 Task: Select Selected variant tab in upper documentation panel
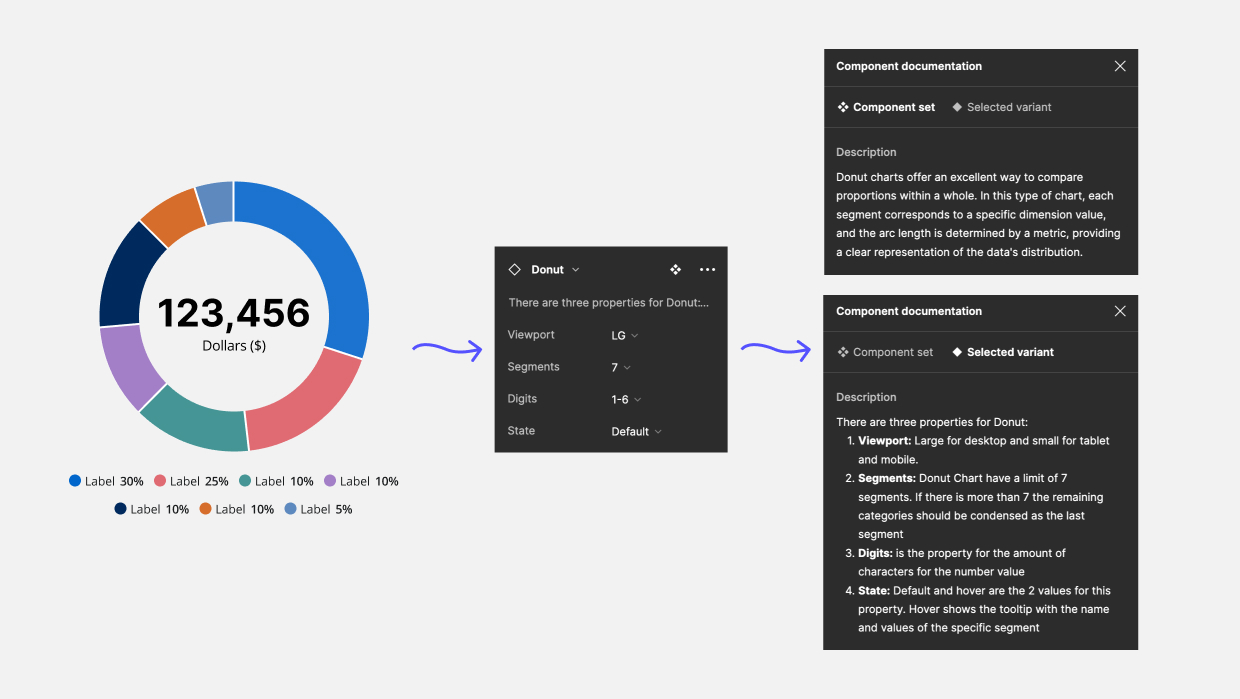1002,107
